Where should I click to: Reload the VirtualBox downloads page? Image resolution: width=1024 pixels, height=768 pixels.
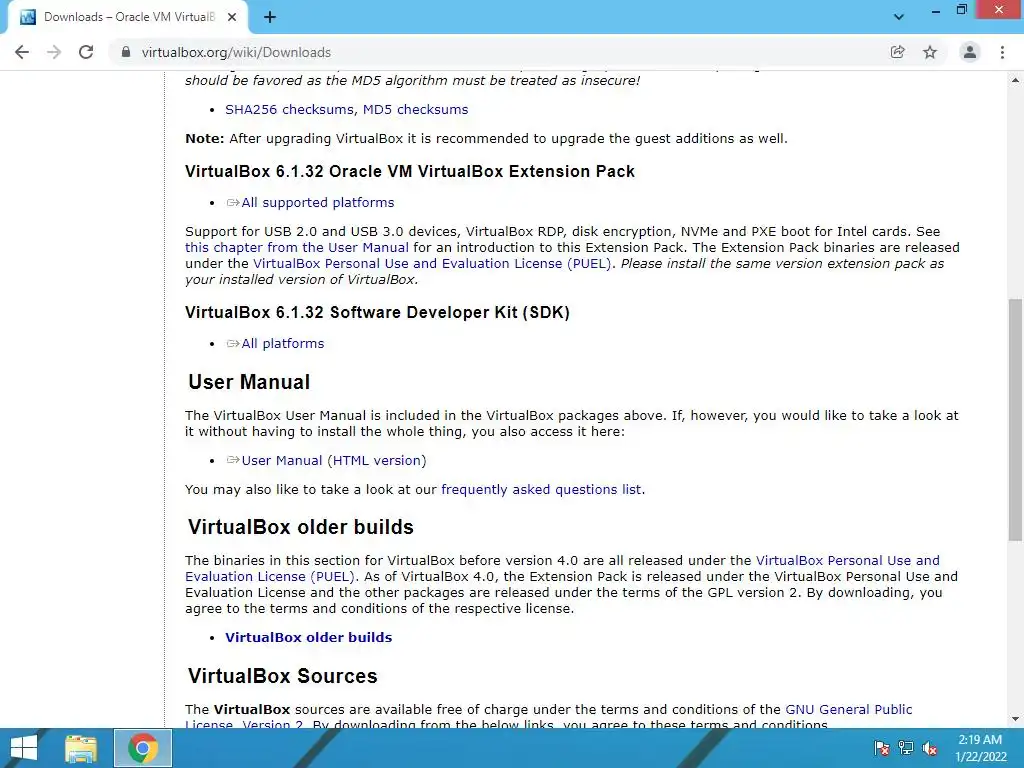point(86,52)
